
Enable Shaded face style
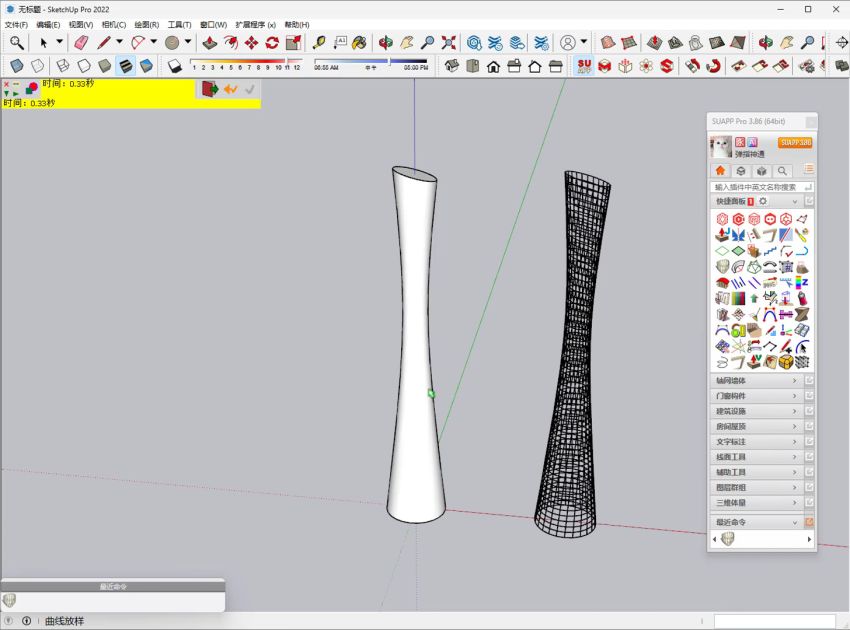(105, 66)
